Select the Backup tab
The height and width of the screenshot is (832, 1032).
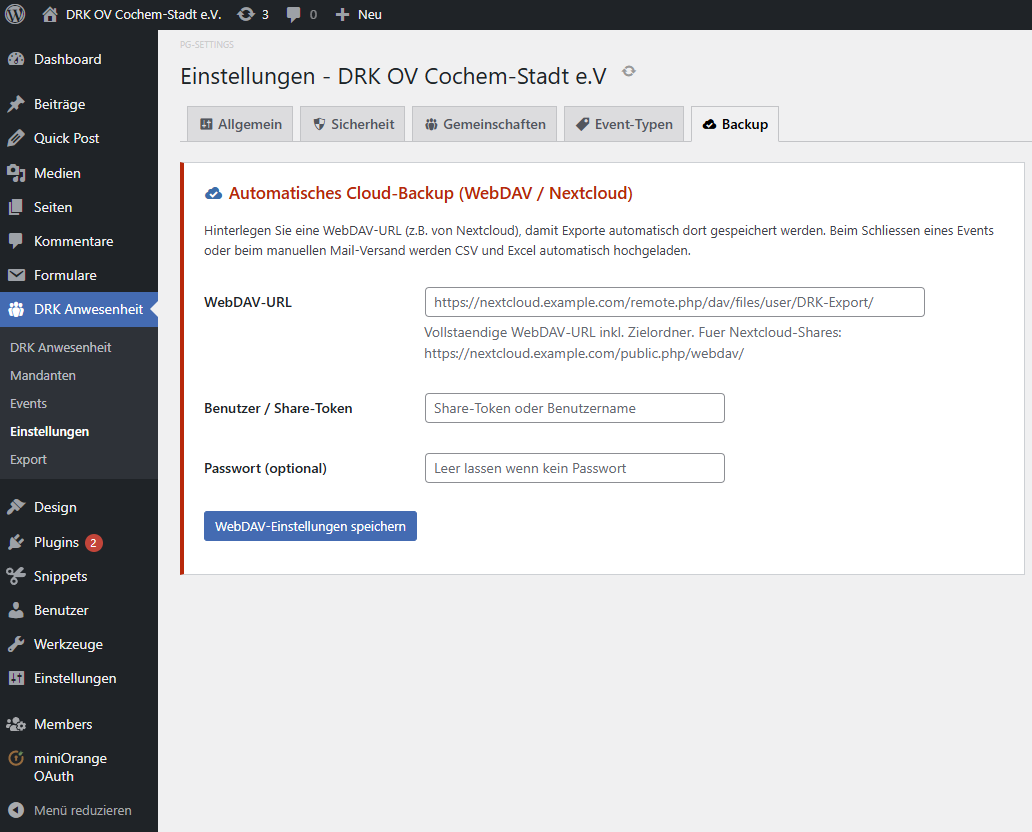735,124
